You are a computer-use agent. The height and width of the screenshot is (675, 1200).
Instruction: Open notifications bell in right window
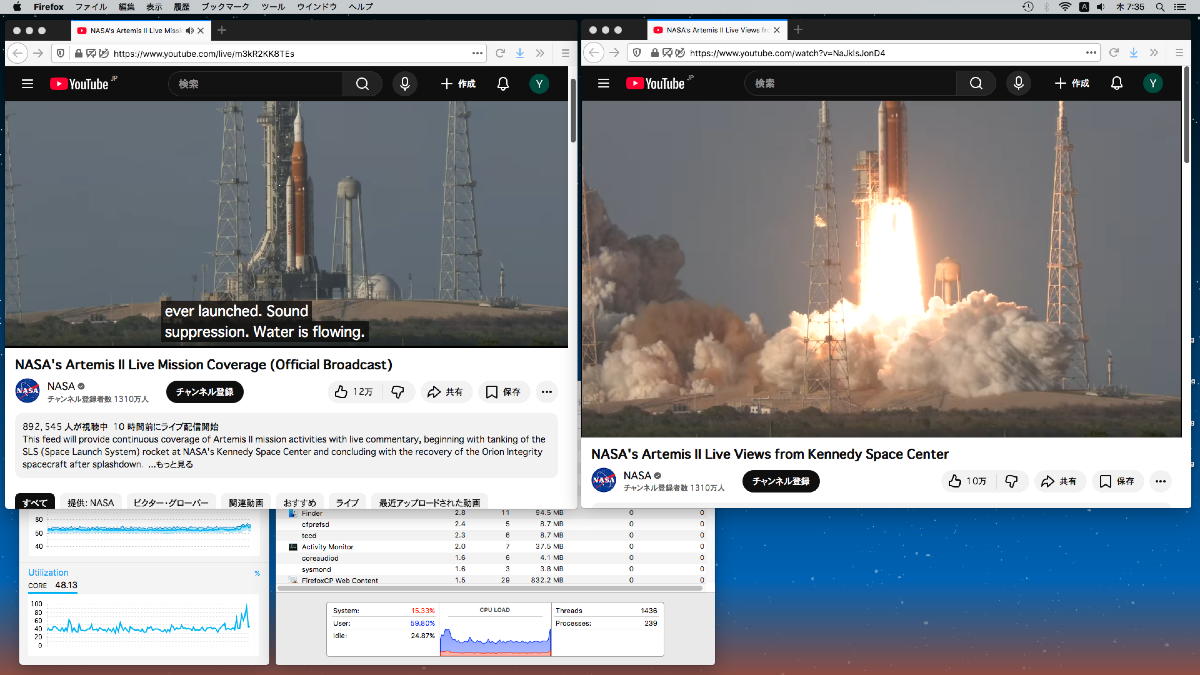click(x=1117, y=84)
